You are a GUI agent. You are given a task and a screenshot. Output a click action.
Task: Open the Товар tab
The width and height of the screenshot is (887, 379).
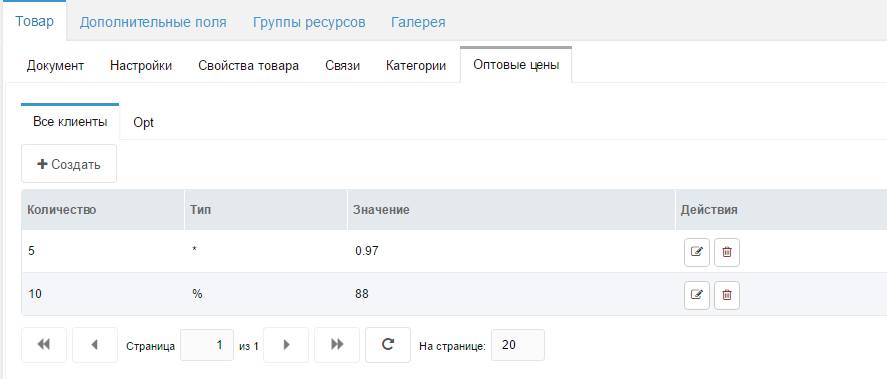35,21
